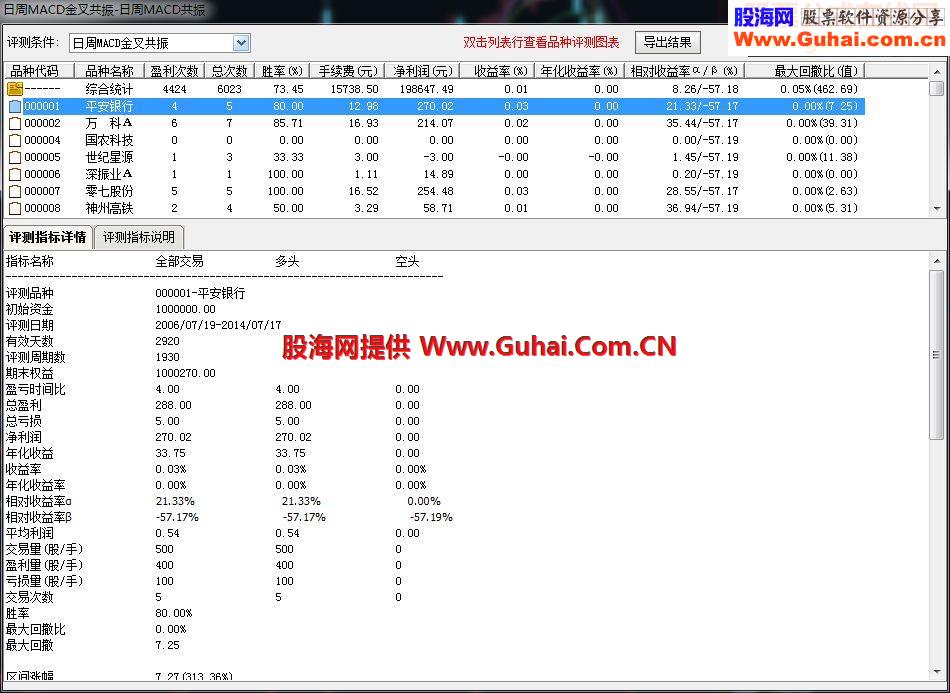
Task: Click the 期末权益 value 1000270.00
Action: [185, 373]
